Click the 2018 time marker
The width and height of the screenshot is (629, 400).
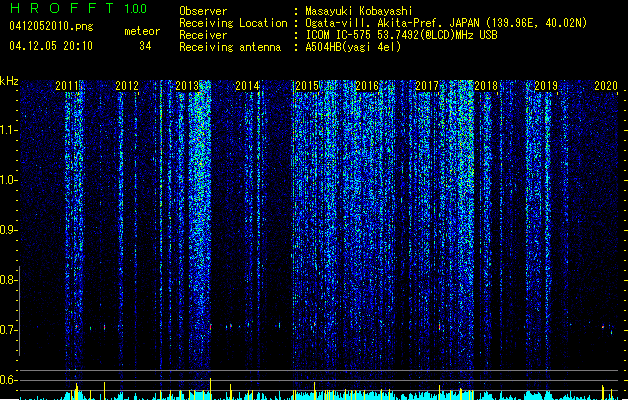point(486,85)
